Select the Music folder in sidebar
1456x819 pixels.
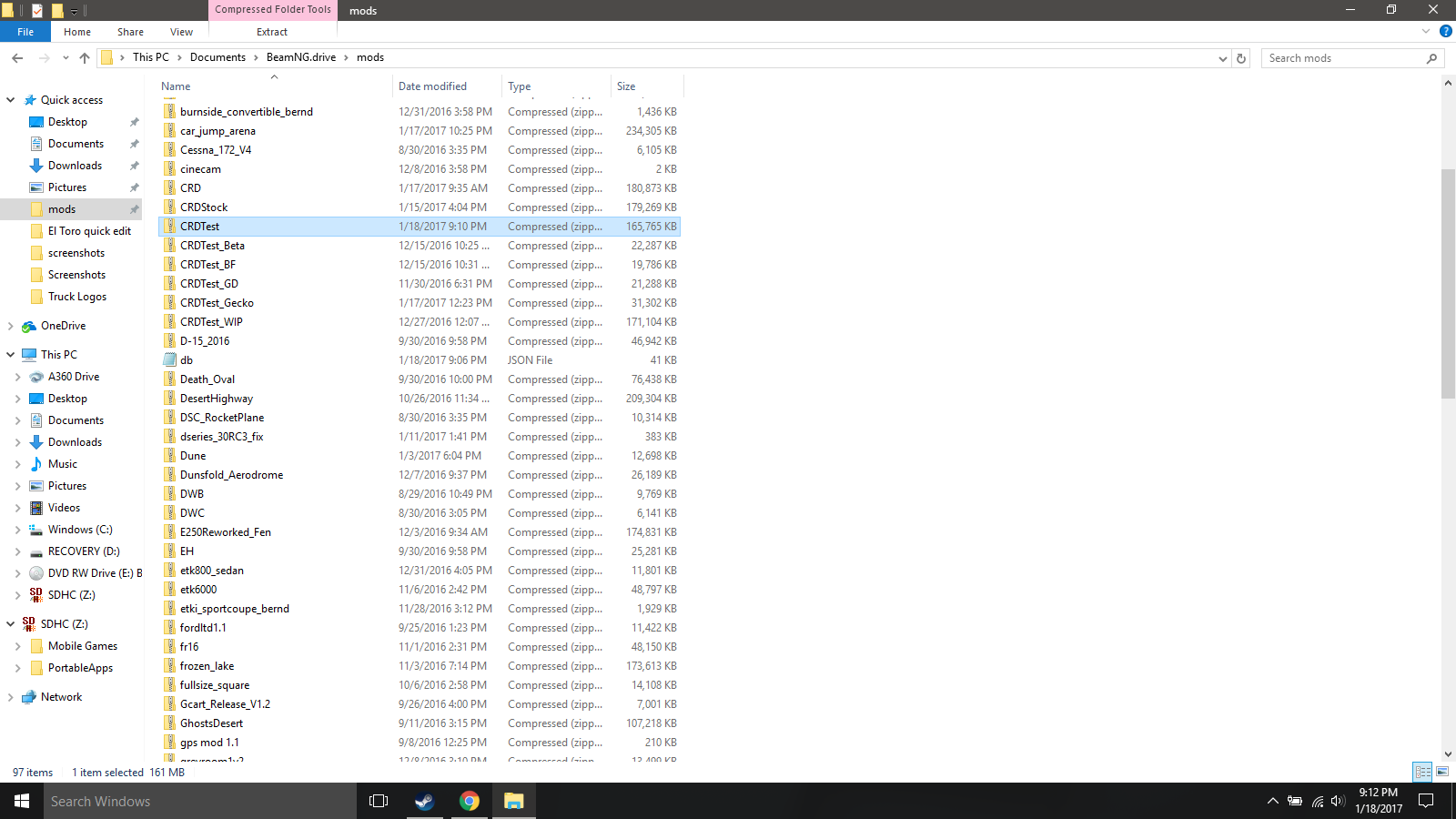[x=63, y=464]
